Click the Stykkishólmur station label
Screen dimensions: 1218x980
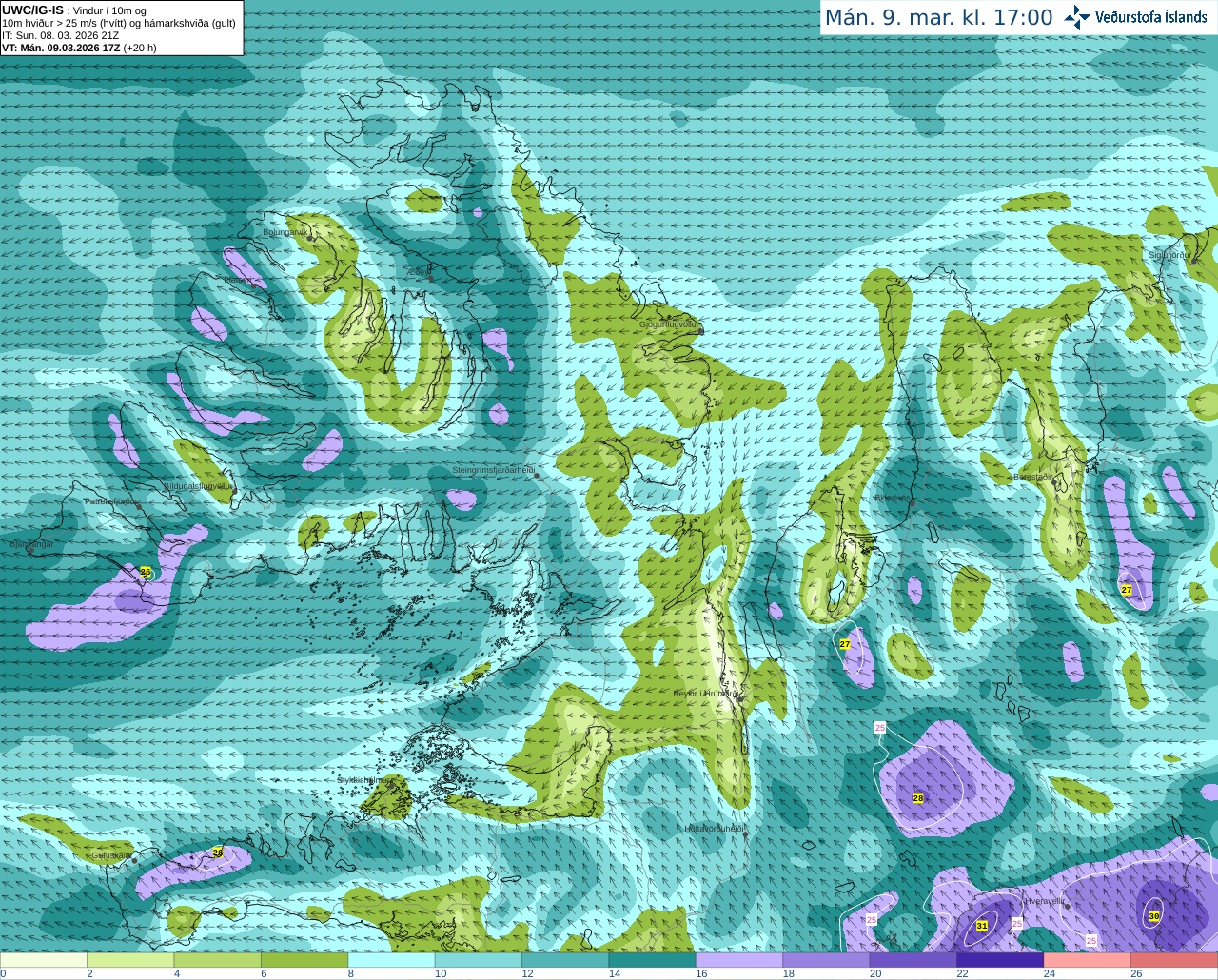click(x=363, y=780)
